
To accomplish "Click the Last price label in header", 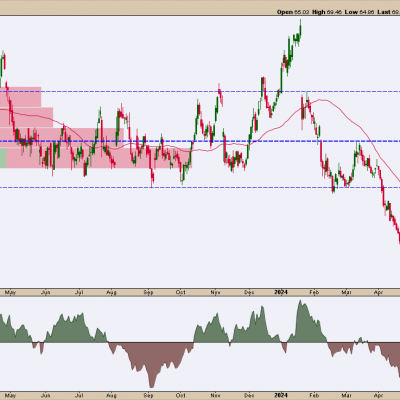I will 384,12.
